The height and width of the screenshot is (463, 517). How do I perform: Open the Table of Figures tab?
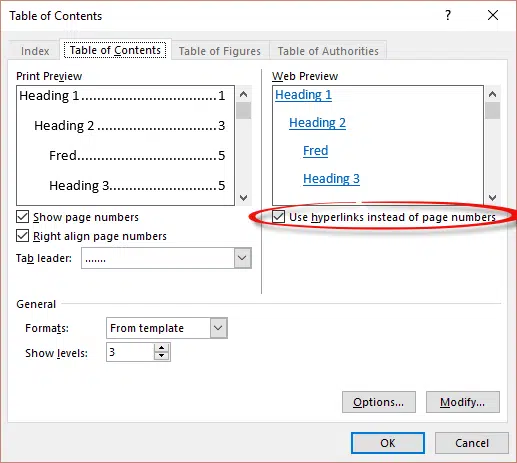click(x=220, y=51)
